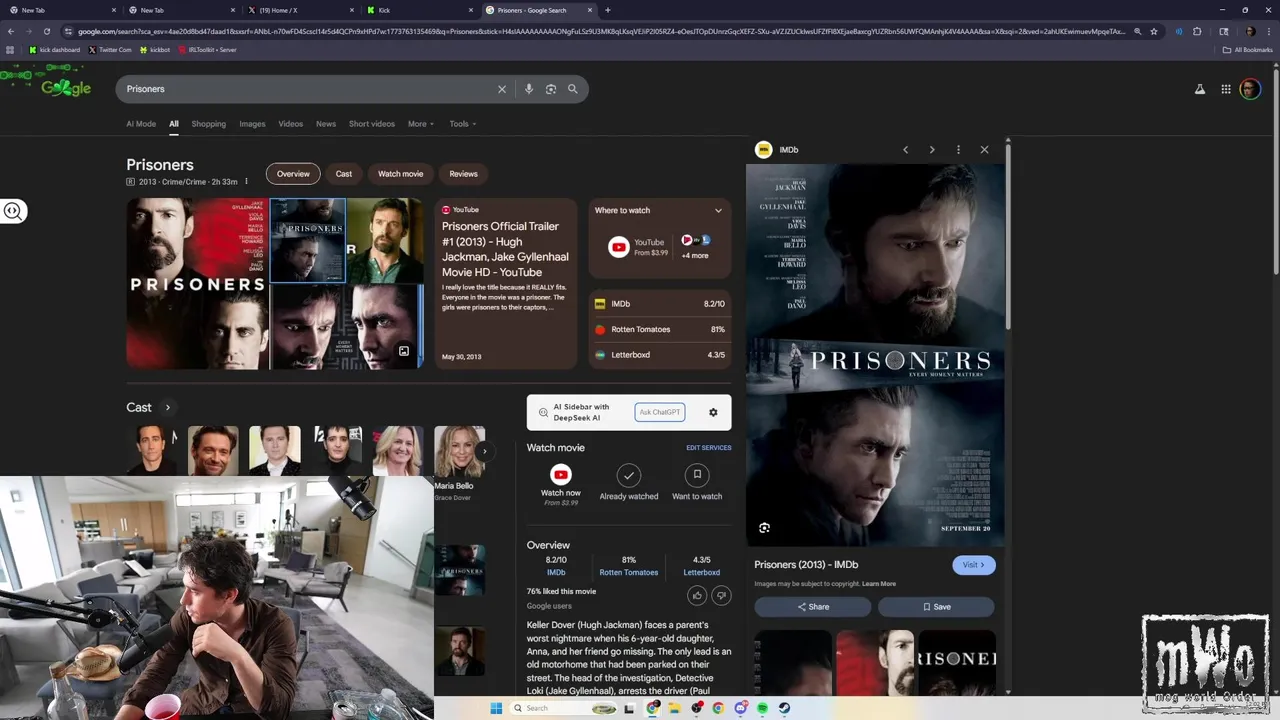Click the magnifying glass search button
Screen dimensions: 1280x720
(573, 89)
